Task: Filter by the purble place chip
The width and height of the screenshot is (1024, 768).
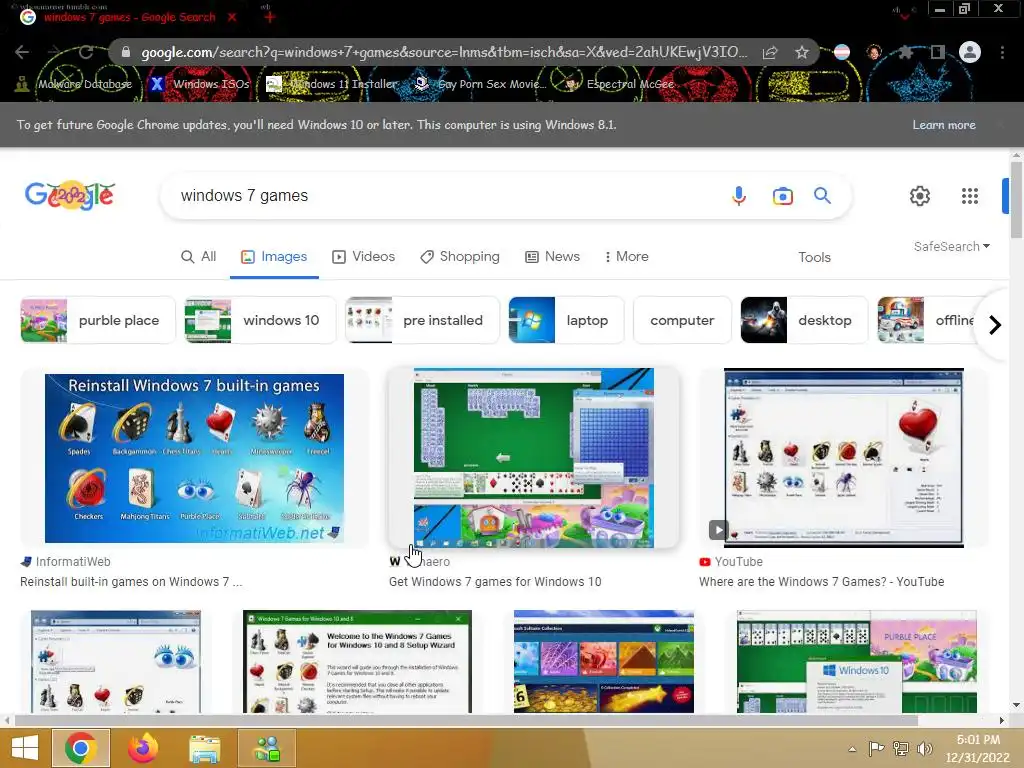Action: tap(98, 320)
